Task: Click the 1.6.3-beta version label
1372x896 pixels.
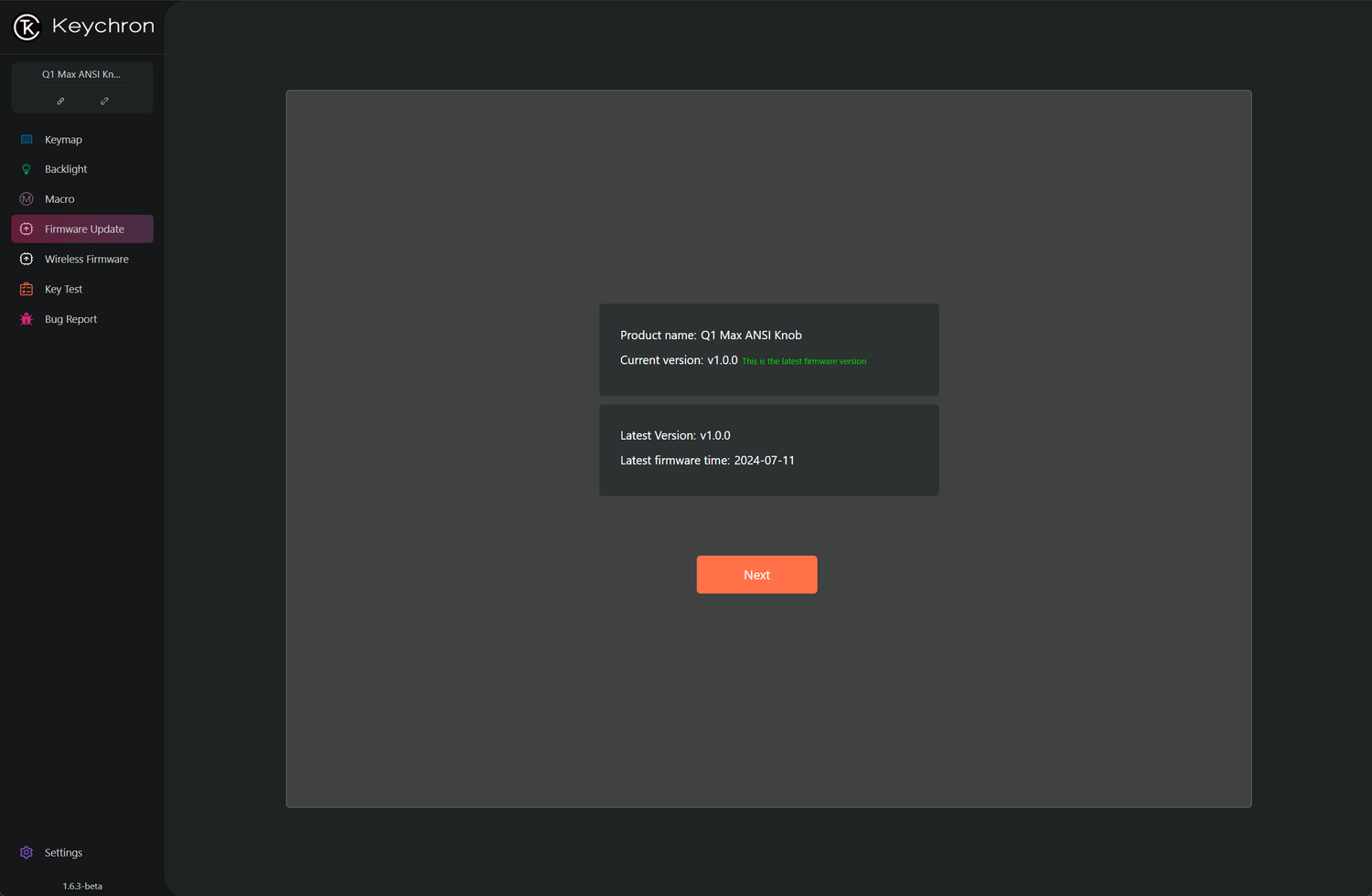Action: click(82, 887)
